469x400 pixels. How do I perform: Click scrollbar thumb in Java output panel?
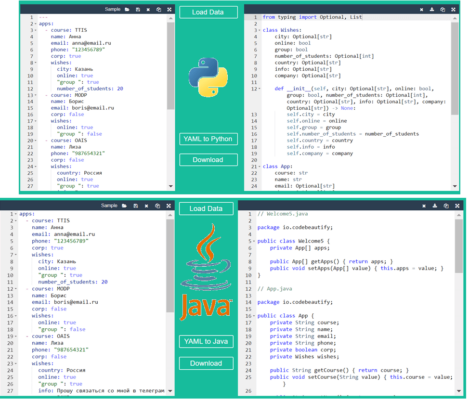pos(459,246)
